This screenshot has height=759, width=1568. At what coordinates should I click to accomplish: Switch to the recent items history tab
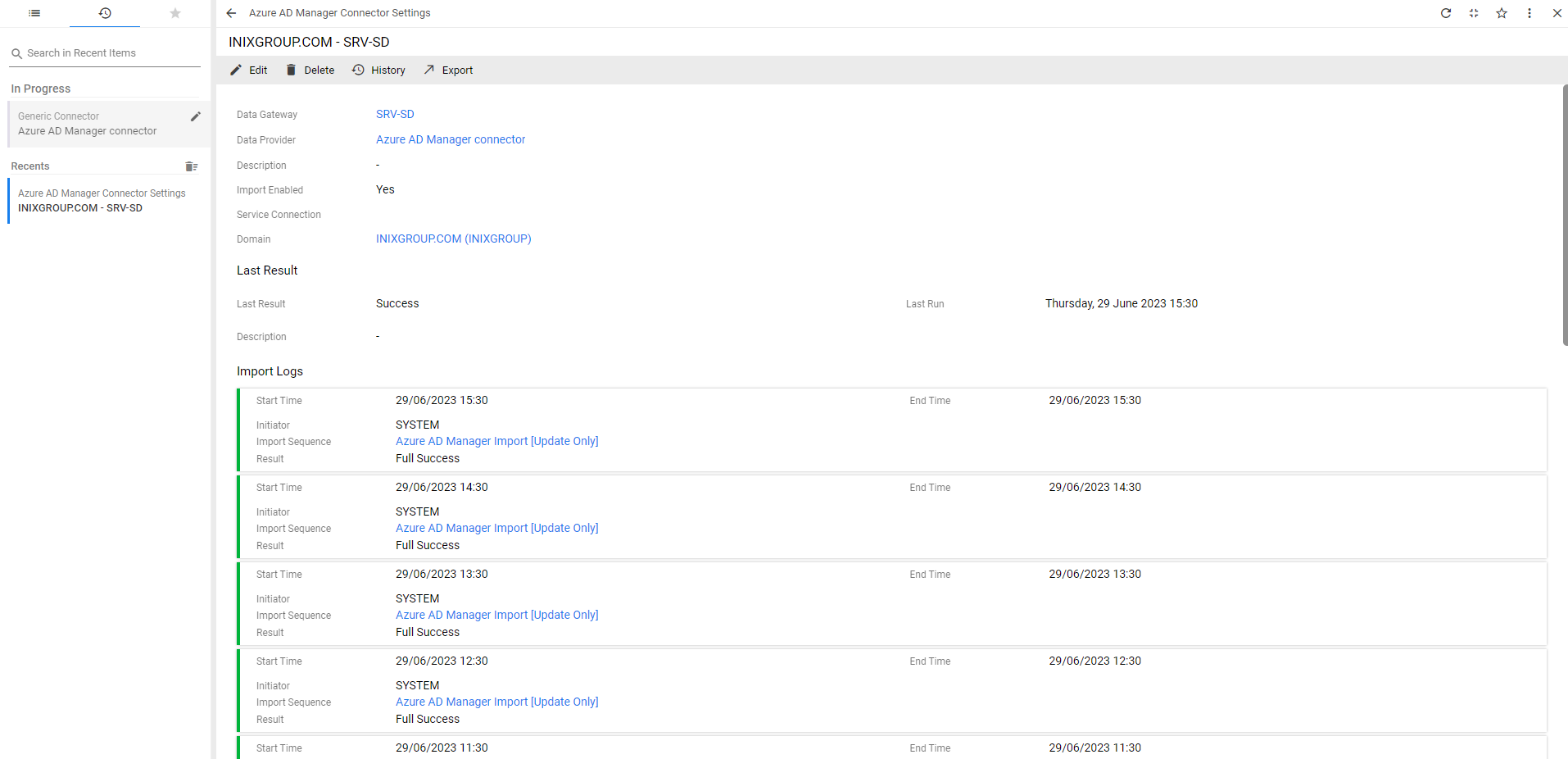105,13
